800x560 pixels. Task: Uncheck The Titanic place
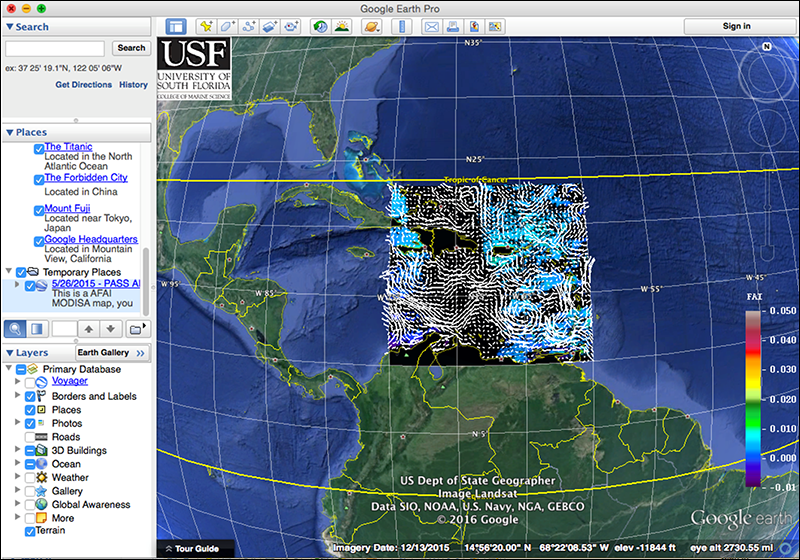(x=39, y=148)
